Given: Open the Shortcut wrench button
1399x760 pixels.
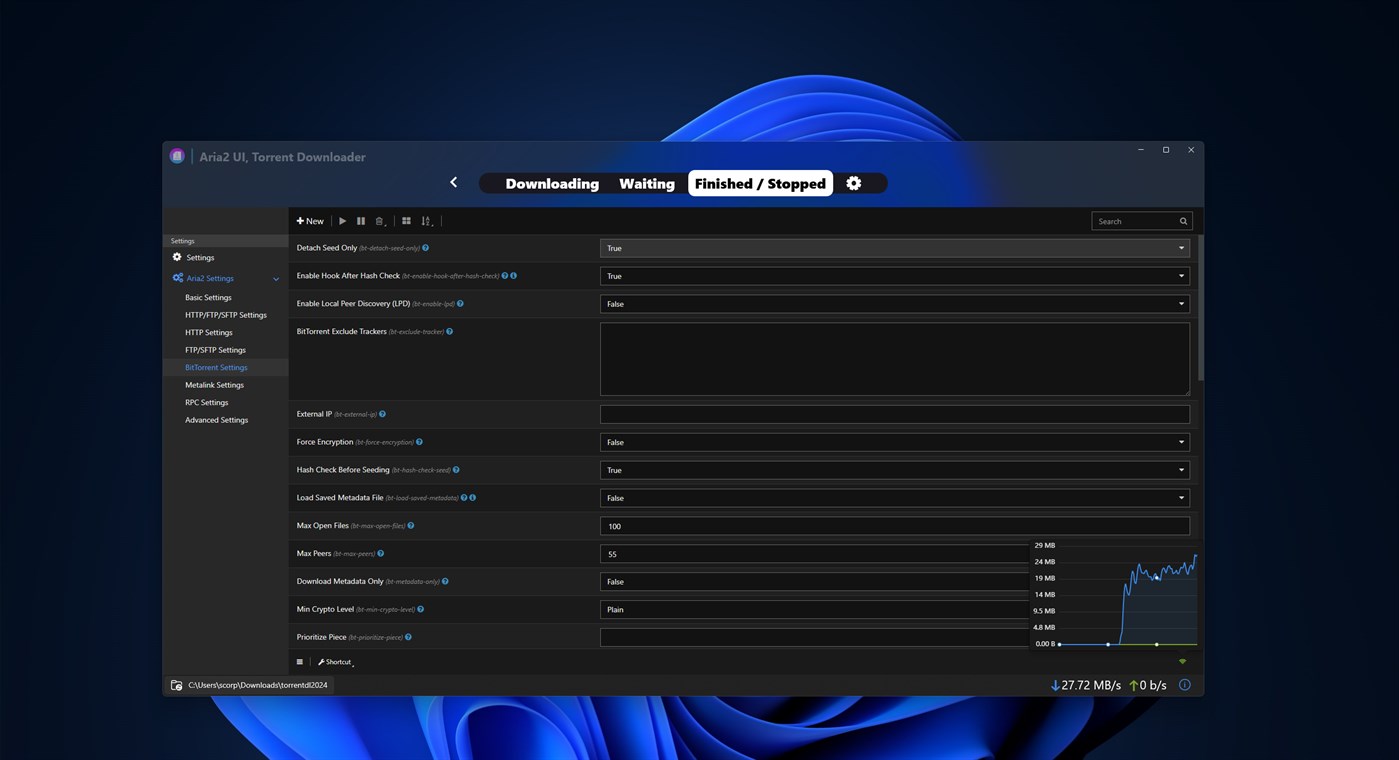Looking at the screenshot, I should pos(334,661).
